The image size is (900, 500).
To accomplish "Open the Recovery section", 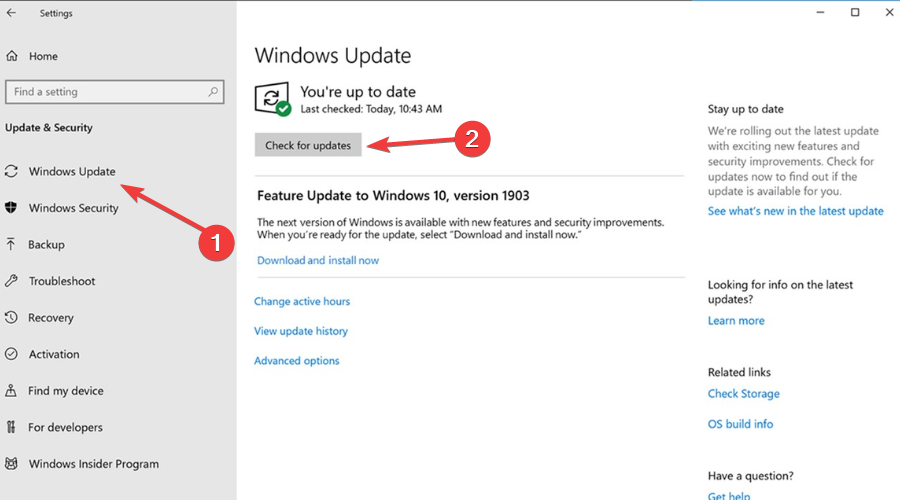I will (x=51, y=317).
